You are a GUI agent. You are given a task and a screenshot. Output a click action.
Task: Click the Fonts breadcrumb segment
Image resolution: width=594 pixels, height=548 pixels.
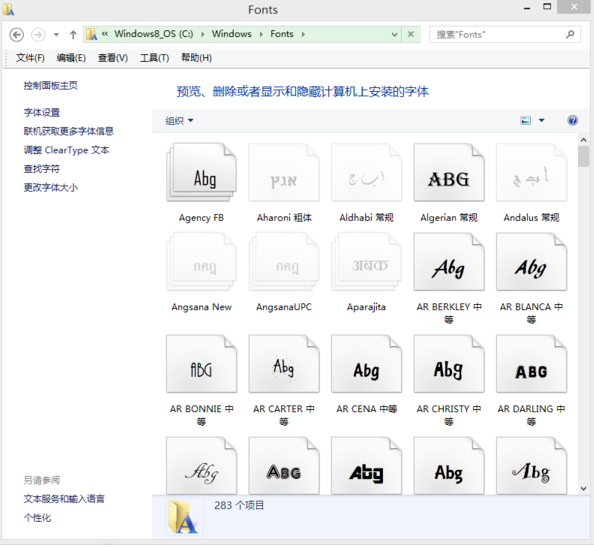(282, 34)
